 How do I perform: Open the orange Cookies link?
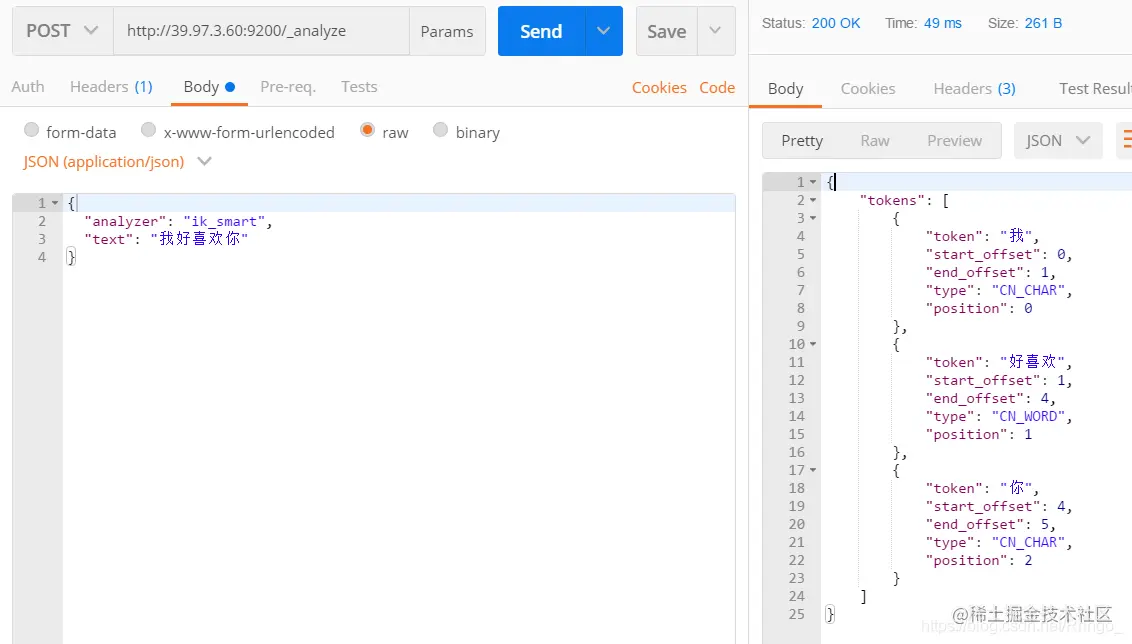(x=659, y=87)
